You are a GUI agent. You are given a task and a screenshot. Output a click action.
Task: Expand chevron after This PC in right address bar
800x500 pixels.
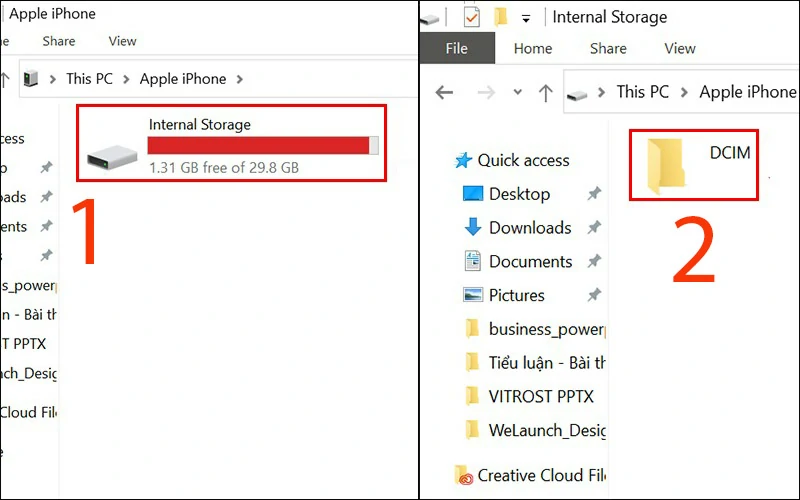click(x=684, y=93)
